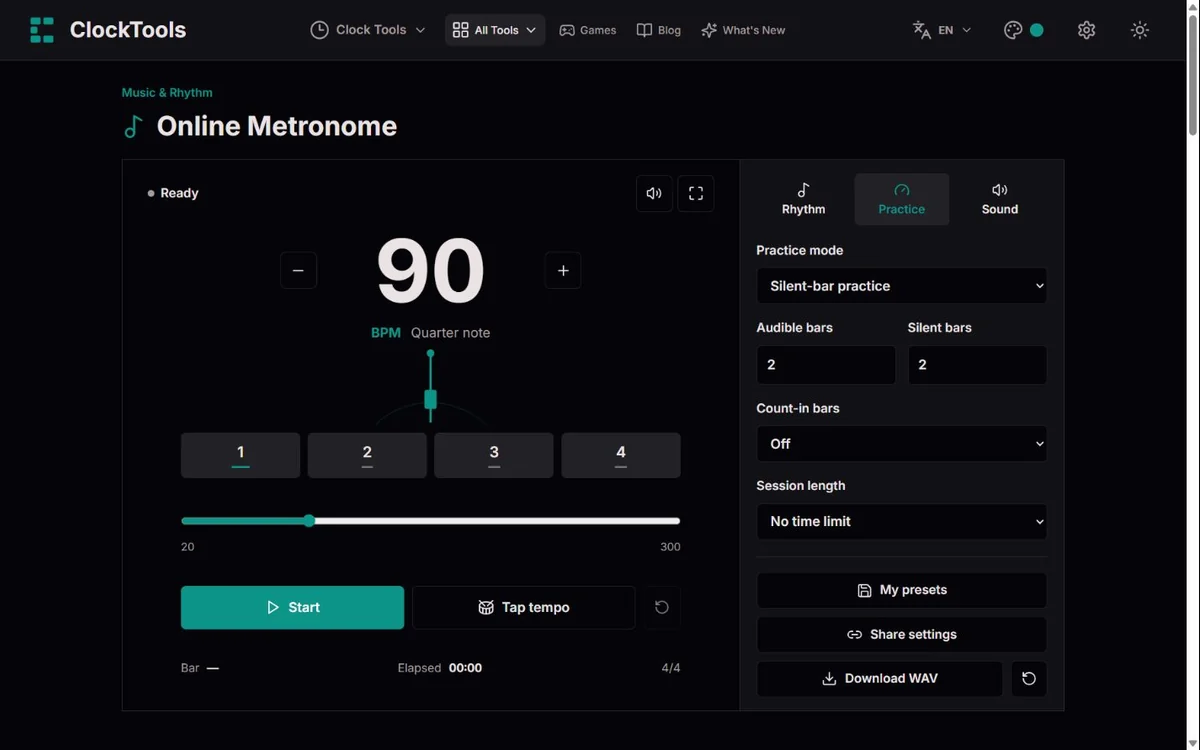This screenshot has height=750, width=1200.
Task: Reset settings beside Download WAV
Action: coord(1029,678)
